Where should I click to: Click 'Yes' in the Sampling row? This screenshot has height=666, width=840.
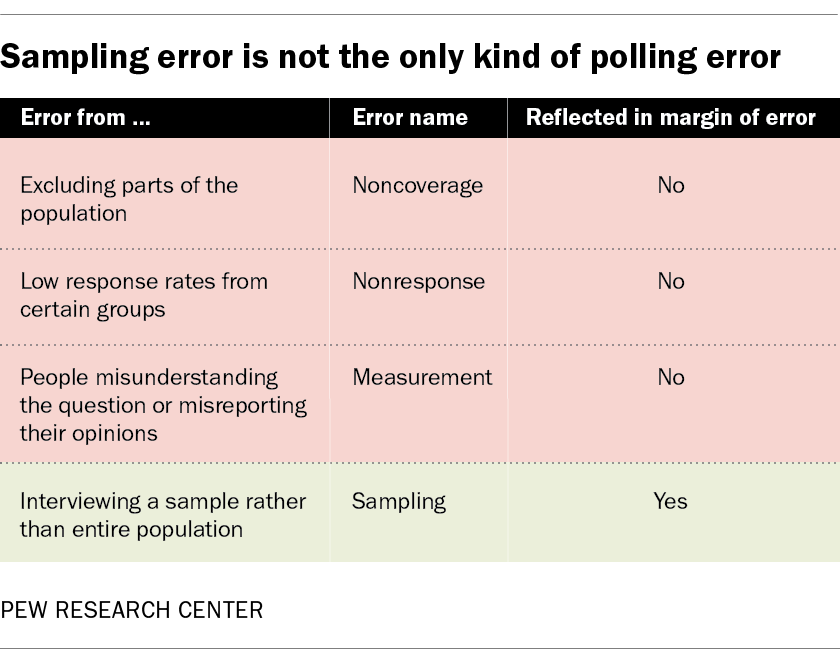[x=671, y=501]
